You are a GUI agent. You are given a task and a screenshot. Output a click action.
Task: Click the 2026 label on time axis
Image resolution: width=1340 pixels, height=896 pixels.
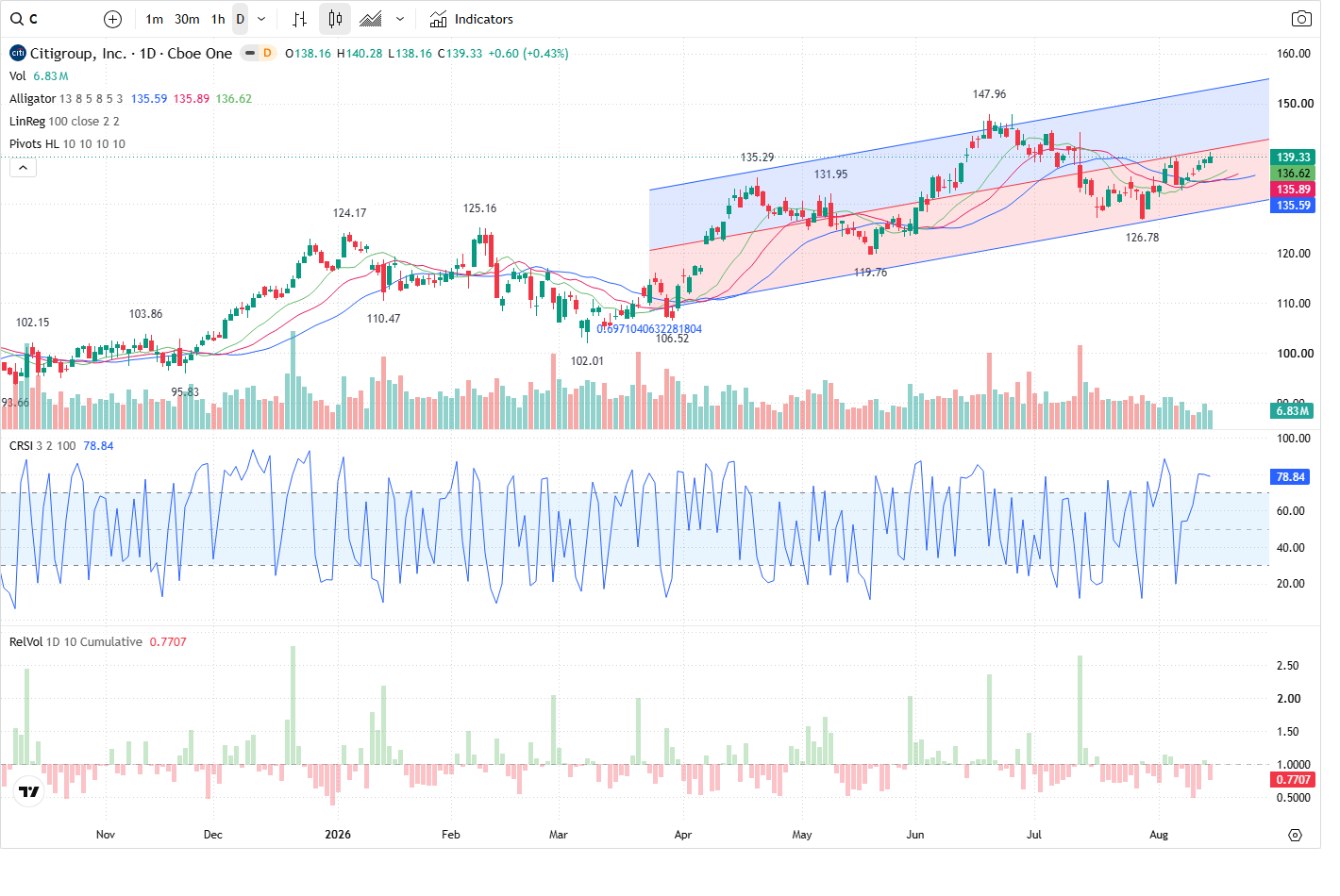[337, 835]
